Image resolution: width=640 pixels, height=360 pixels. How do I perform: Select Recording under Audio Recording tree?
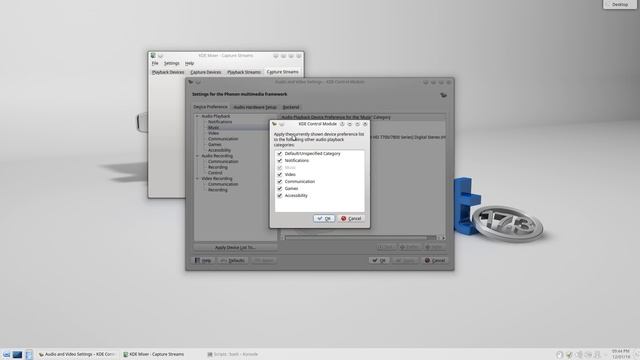pyautogui.click(x=218, y=167)
